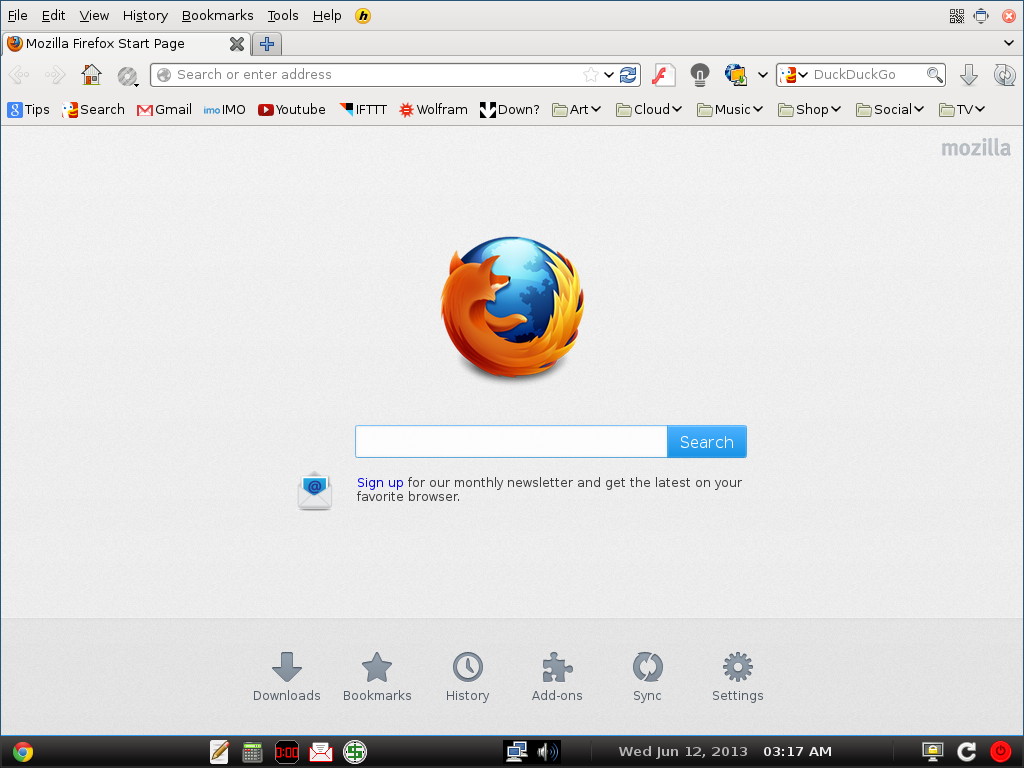Open Sync from the start page
1024x768 pixels.
pos(647,677)
